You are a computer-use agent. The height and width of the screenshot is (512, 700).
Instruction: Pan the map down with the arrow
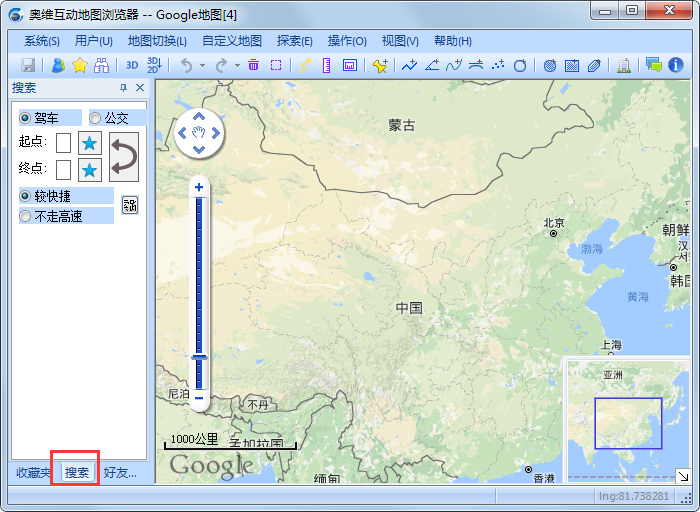coord(199,150)
